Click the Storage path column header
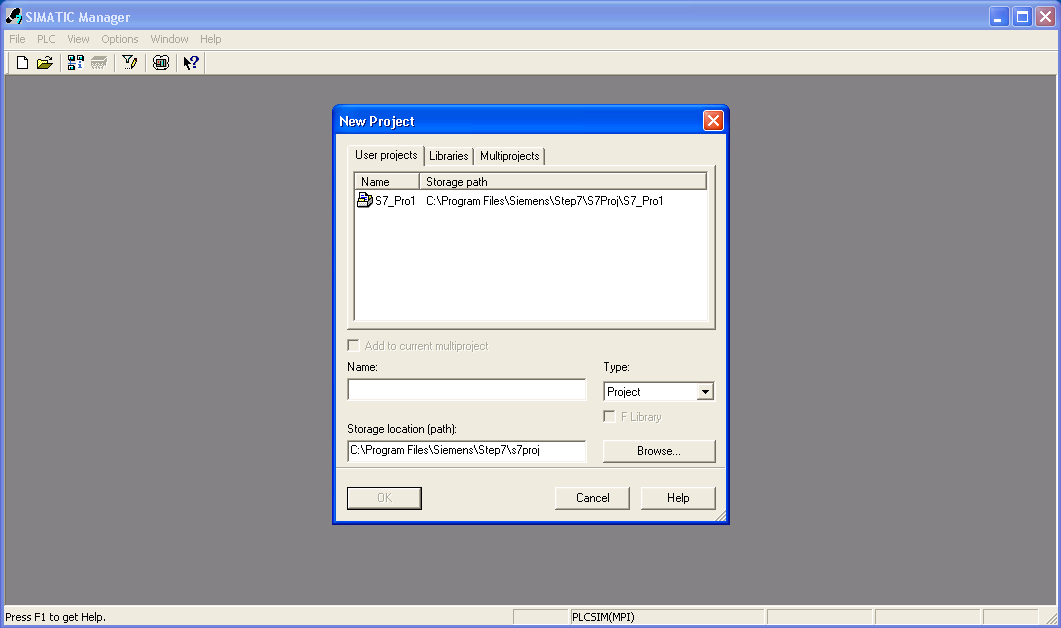This screenshot has height=628, width=1061. click(x=563, y=181)
